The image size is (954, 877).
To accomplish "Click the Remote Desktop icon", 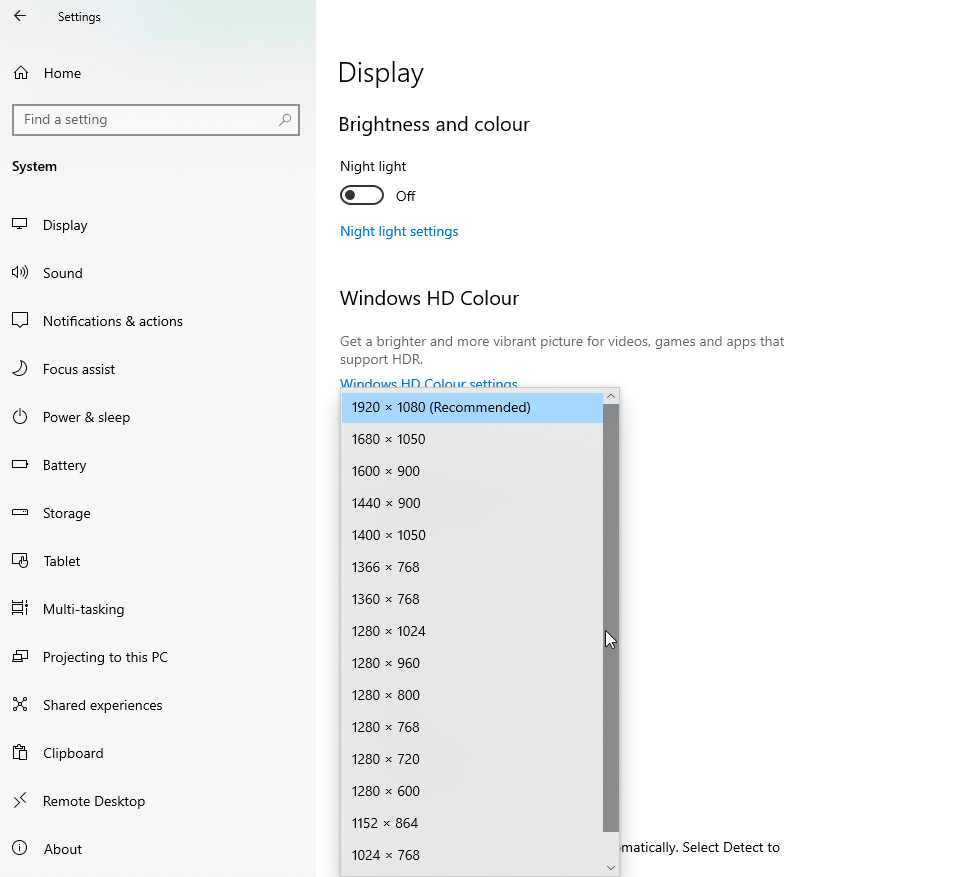I will [20, 800].
